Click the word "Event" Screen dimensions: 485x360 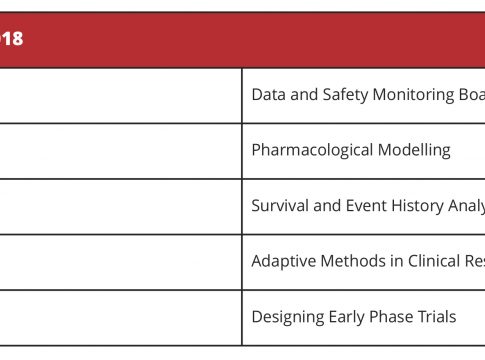(366, 206)
